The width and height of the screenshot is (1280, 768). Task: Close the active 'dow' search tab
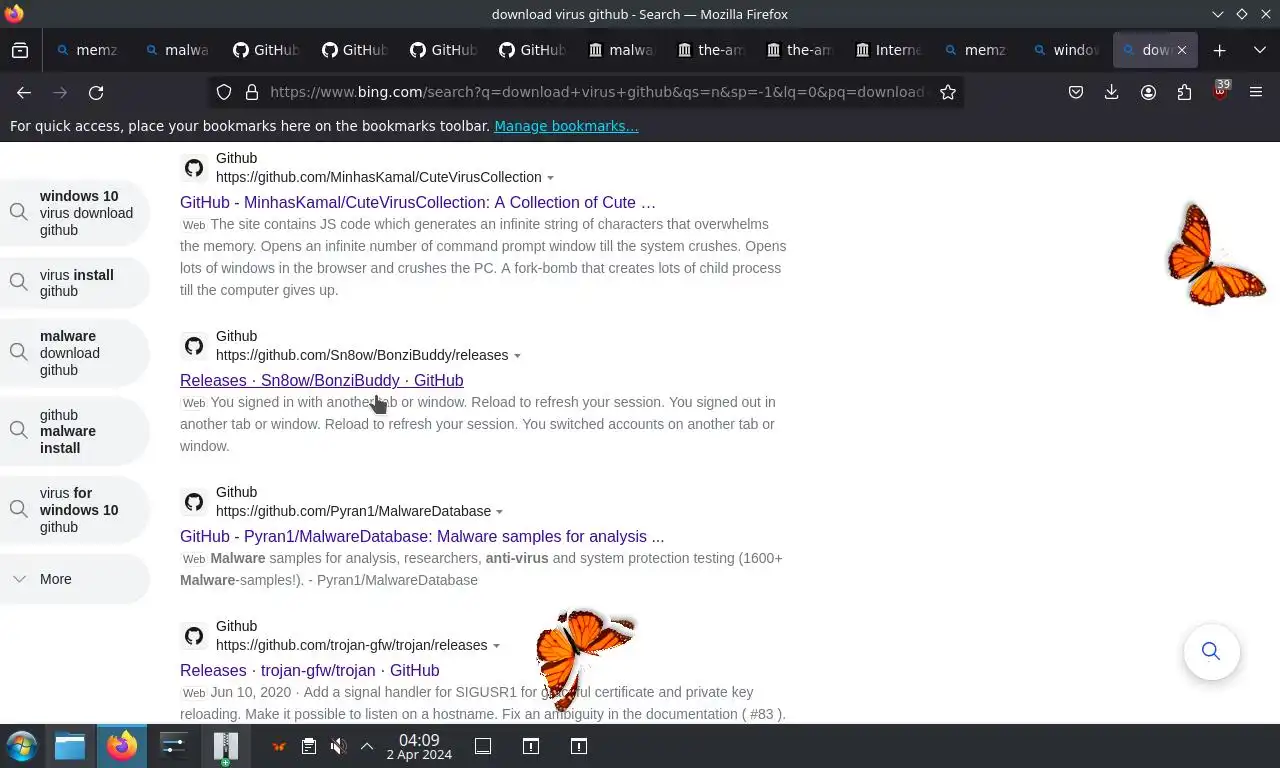(1182, 50)
